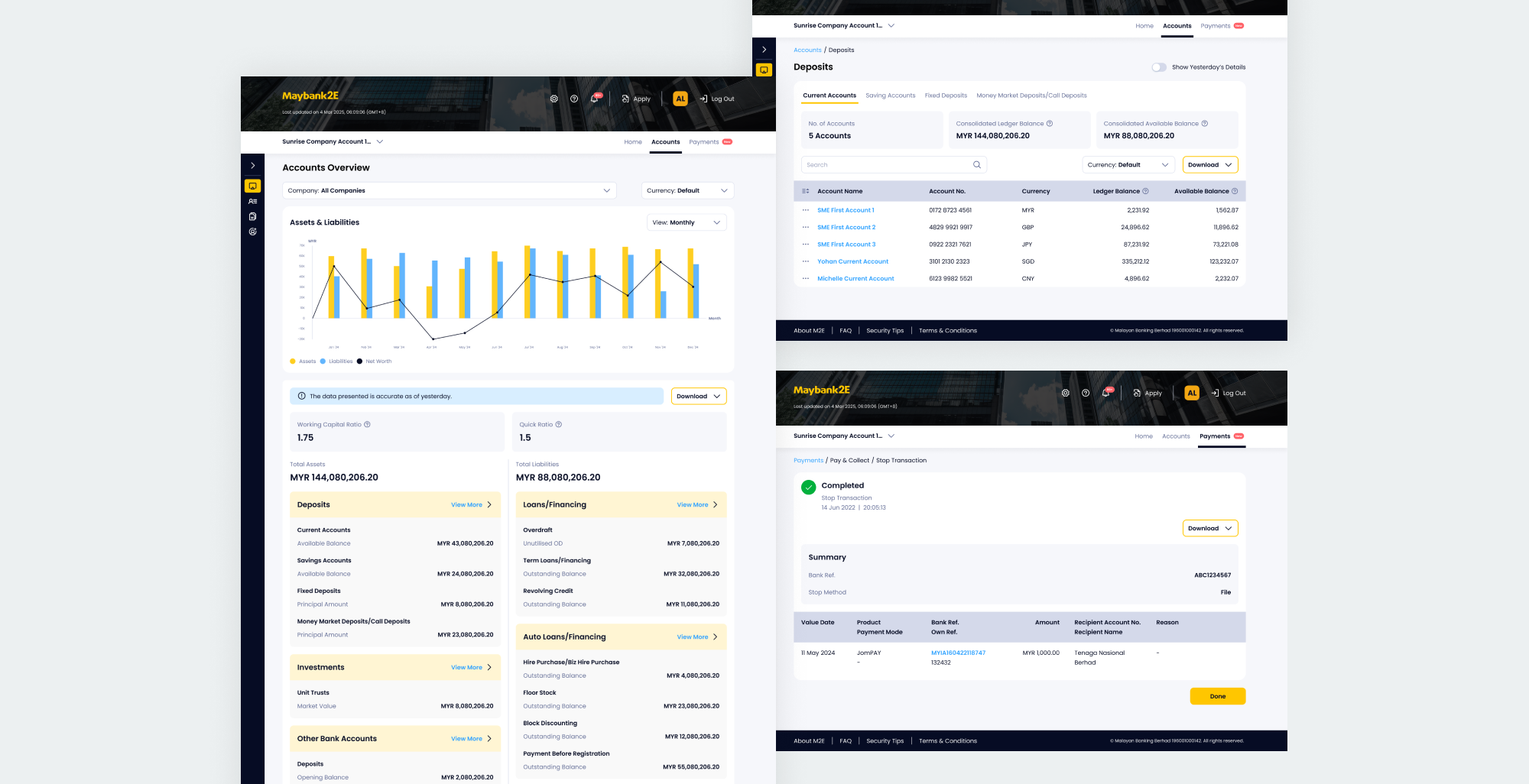
Task: Open settings gear in Stop Transaction window header
Action: (x=1066, y=393)
